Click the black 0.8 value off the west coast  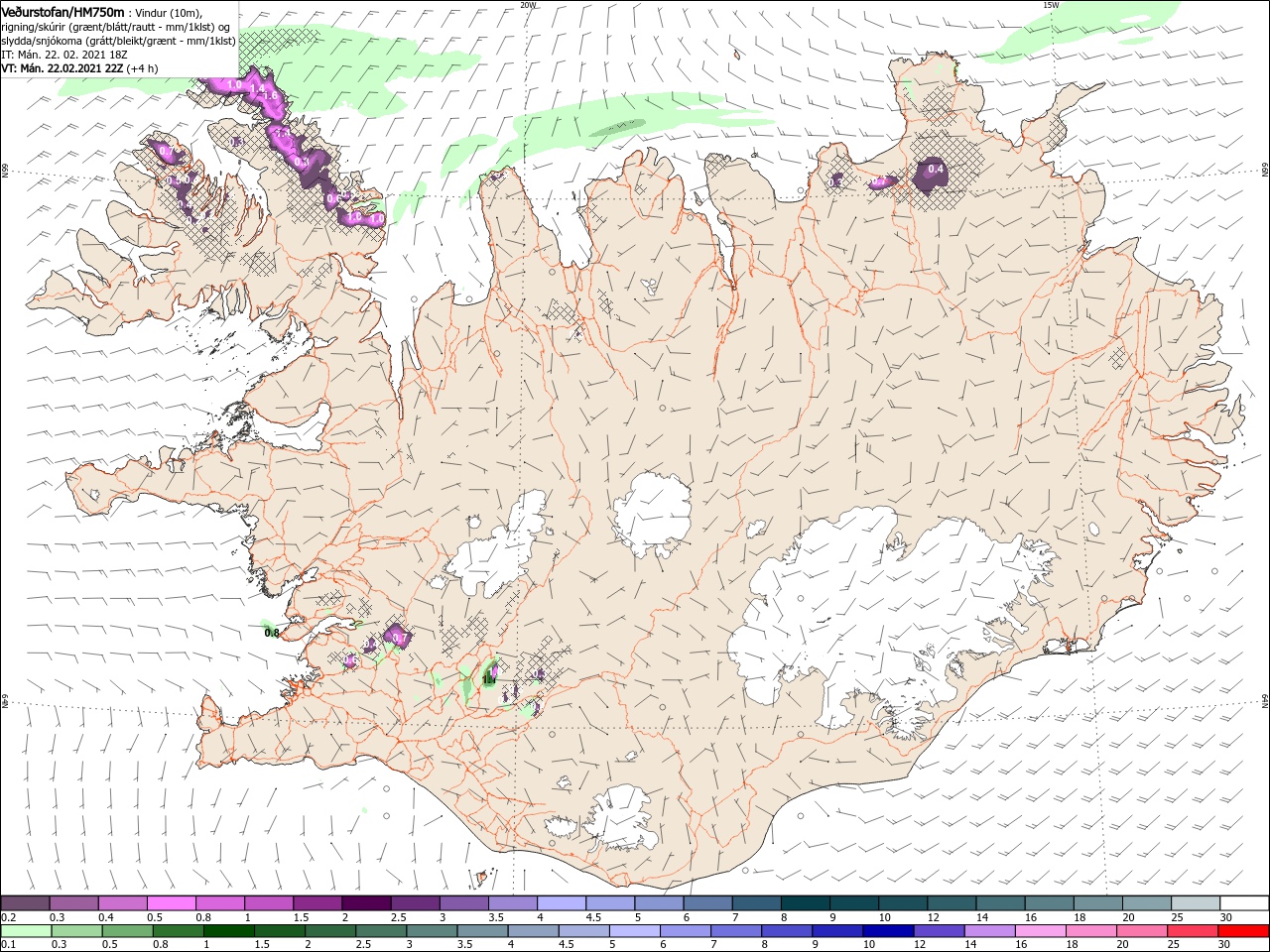[272, 632]
